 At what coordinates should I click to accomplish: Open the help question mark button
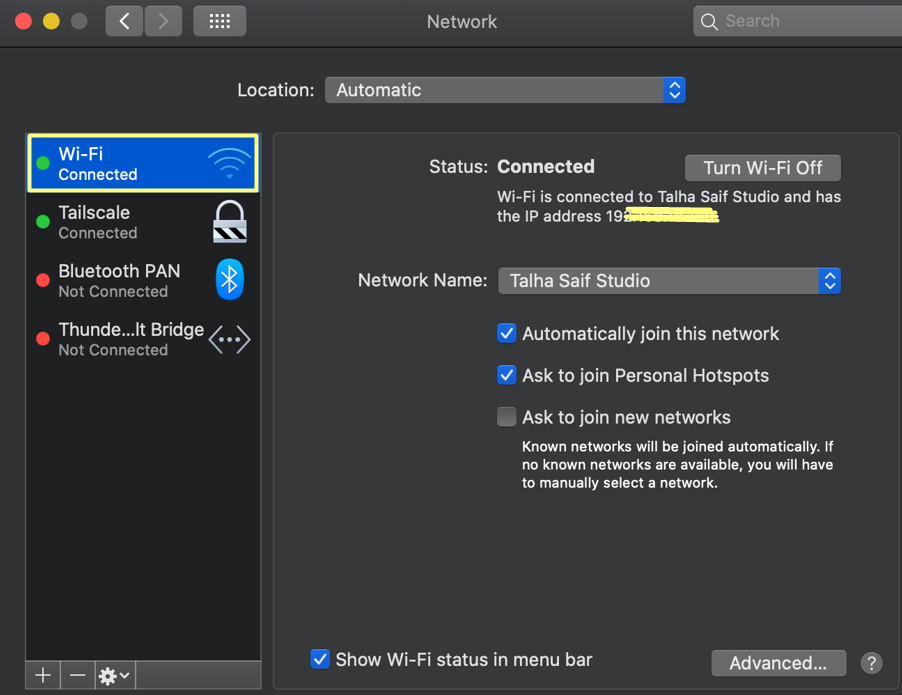(871, 663)
